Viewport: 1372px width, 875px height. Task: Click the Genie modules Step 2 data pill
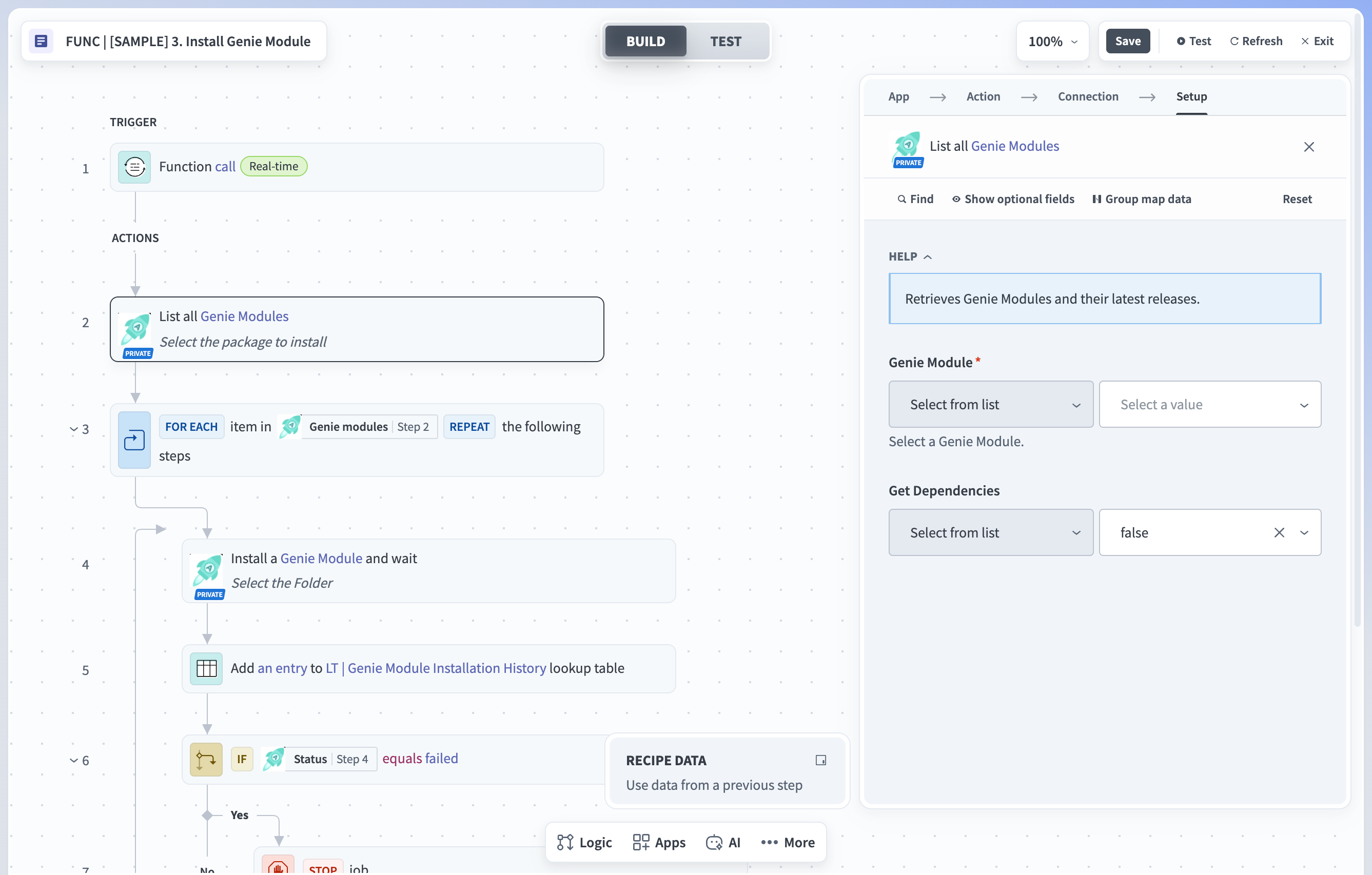tap(358, 427)
